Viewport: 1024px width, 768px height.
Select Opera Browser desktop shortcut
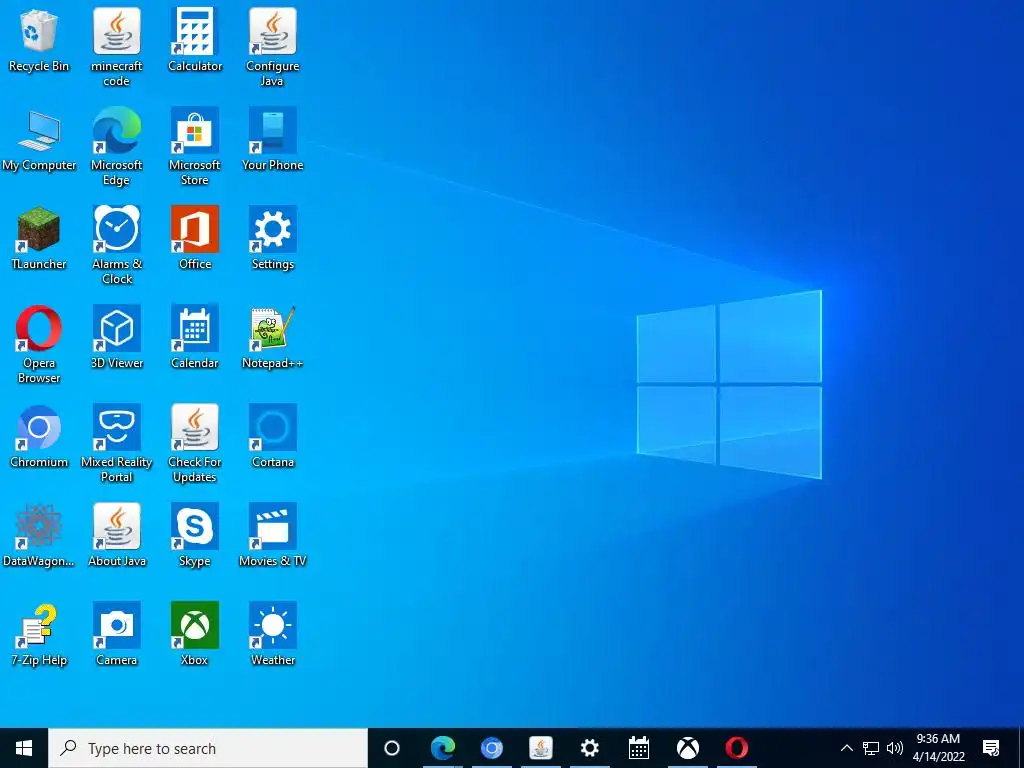point(39,345)
